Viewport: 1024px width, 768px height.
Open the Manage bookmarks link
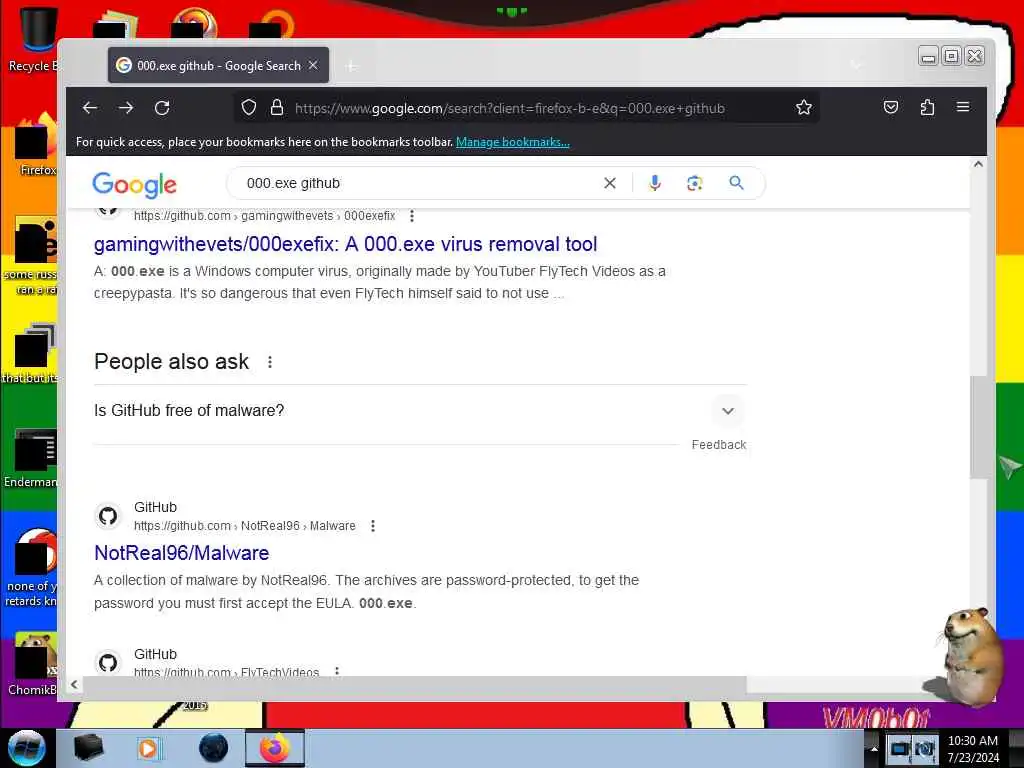pyautogui.click(x=513, y=142)
